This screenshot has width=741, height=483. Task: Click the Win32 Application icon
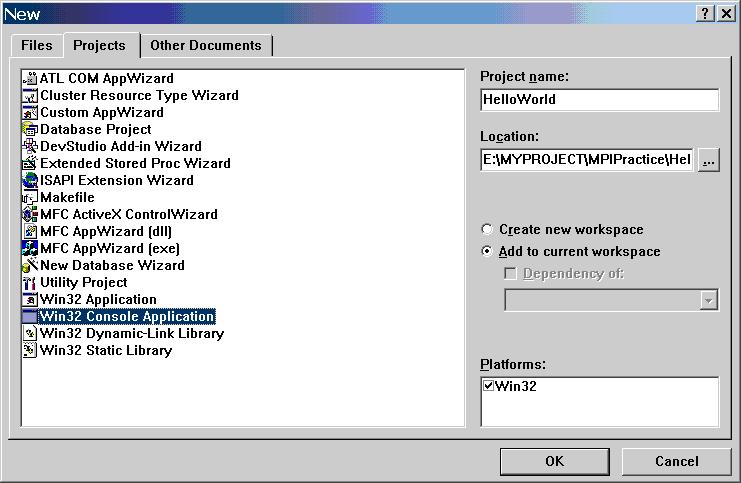tap(30, 300)
